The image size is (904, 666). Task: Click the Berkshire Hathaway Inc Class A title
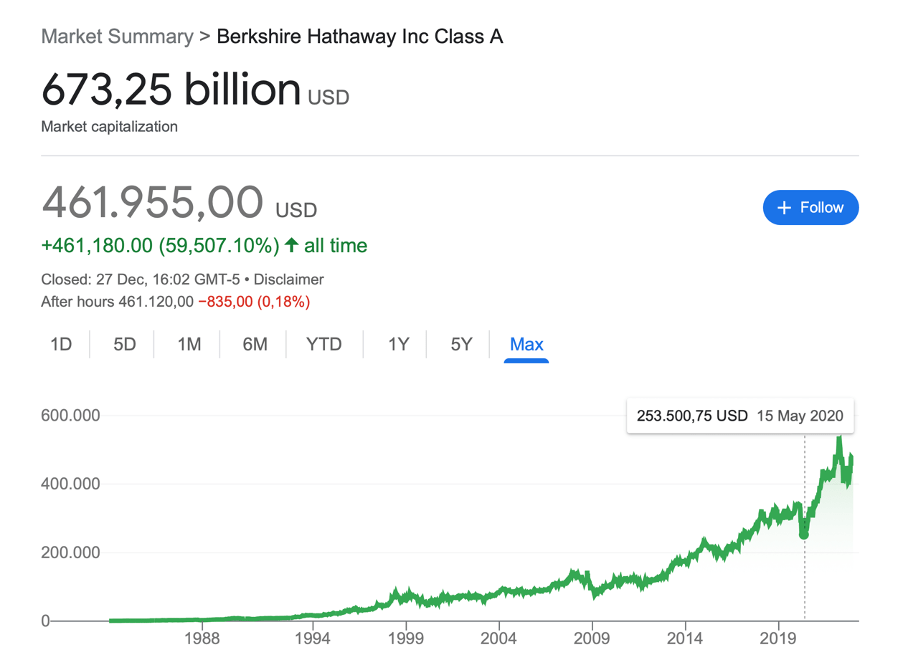click(360, 36)
